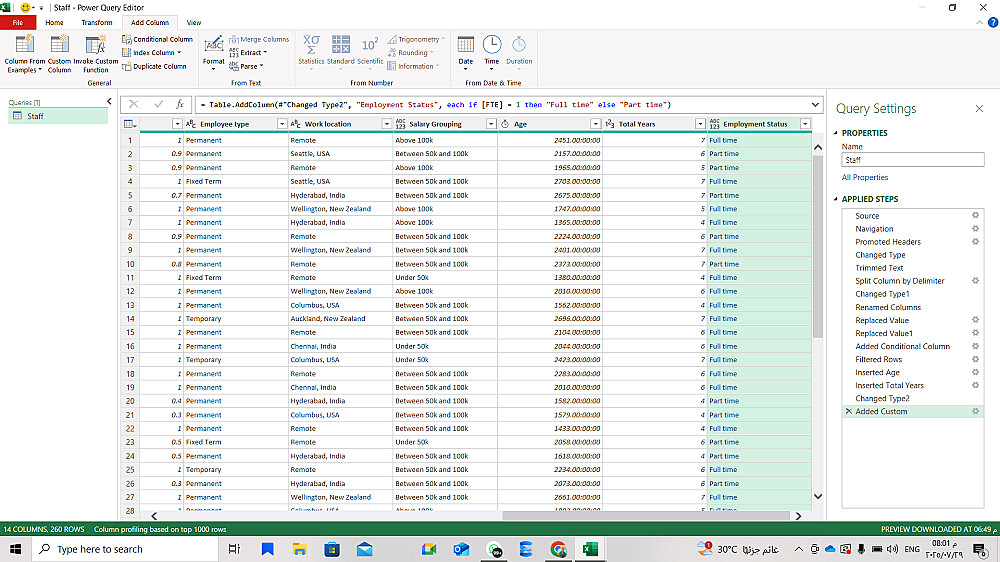Add a Conditional Column

[158, 40]
